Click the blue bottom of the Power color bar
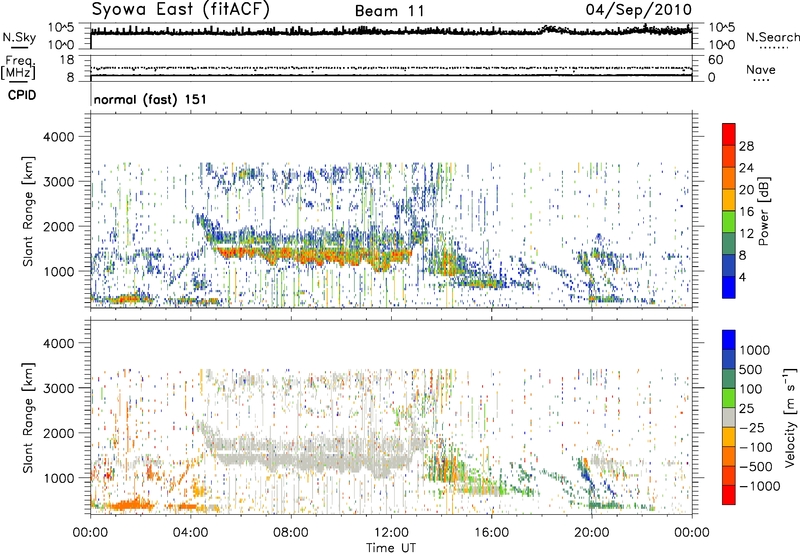 729,287
